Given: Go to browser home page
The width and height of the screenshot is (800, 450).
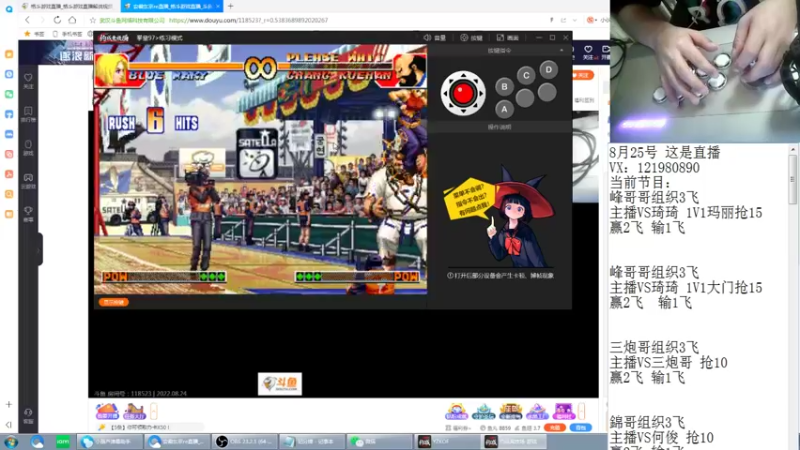Looking at the screenshot, I should [x=72, y=20].
